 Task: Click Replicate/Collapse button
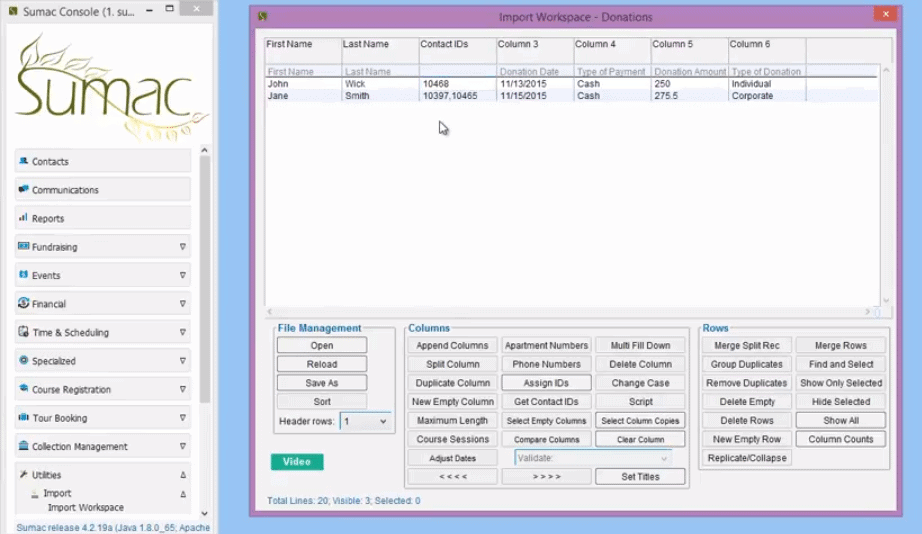point(747,458)
